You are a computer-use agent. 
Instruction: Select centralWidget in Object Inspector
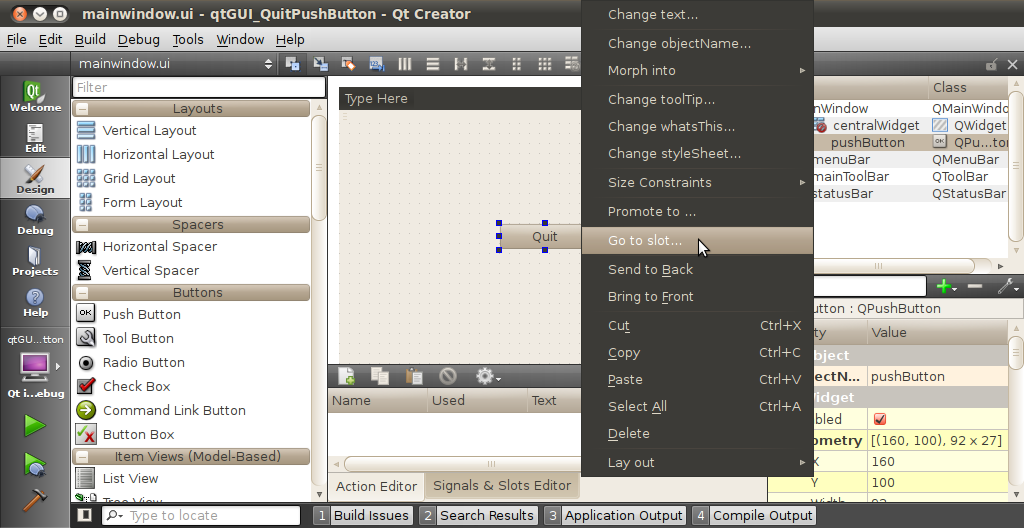pyautogui.click(x=874, y=125)
